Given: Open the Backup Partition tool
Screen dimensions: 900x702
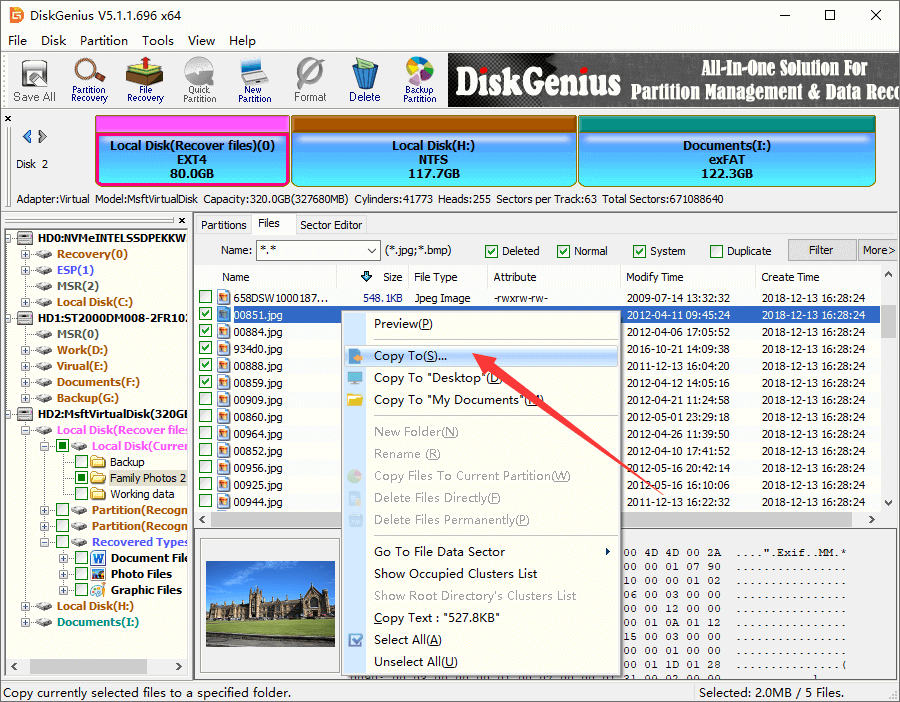Looking at the screenshot, I should (420, 80).
